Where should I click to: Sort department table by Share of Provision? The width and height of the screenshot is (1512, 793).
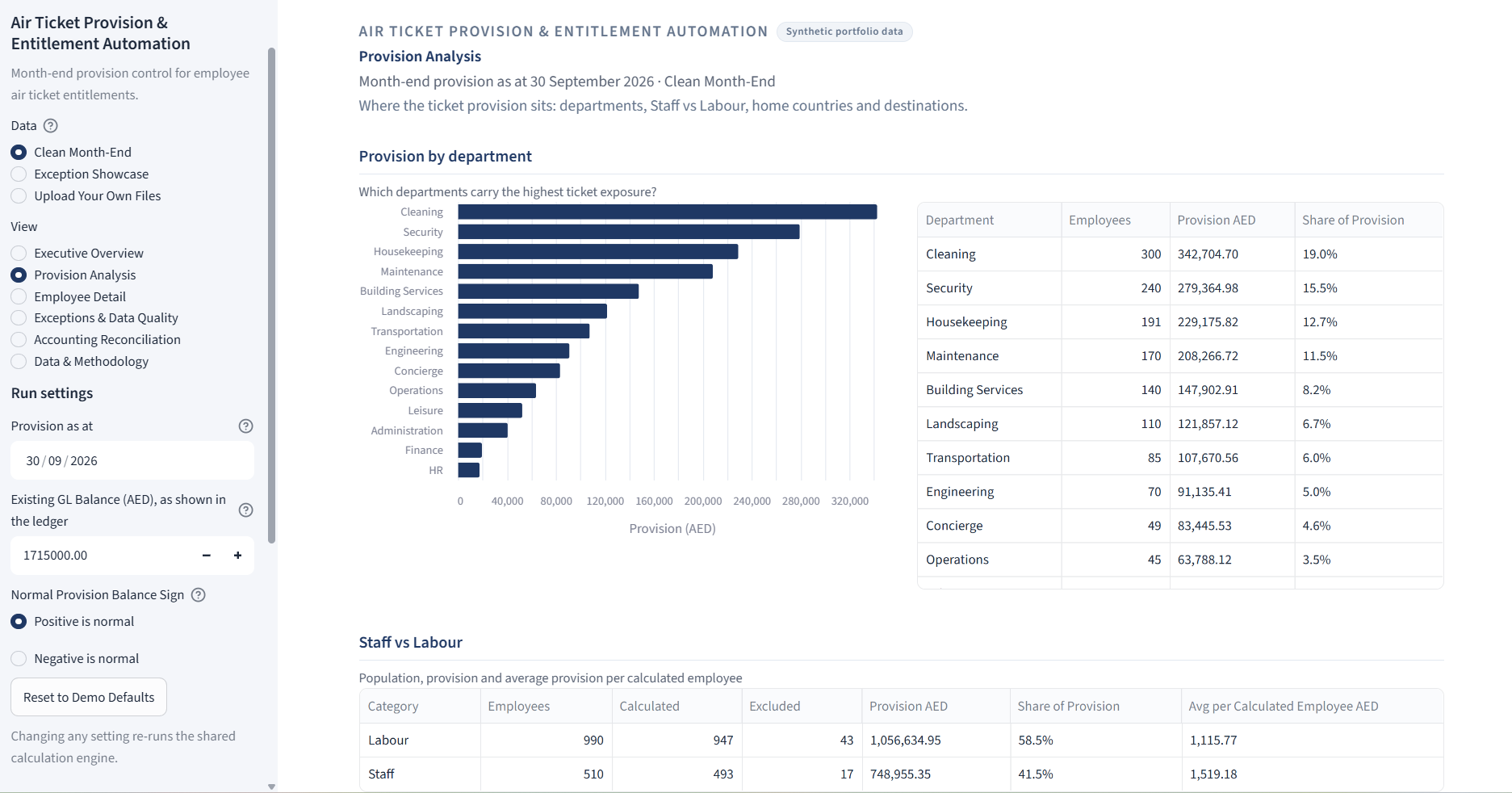(1368, 220)
